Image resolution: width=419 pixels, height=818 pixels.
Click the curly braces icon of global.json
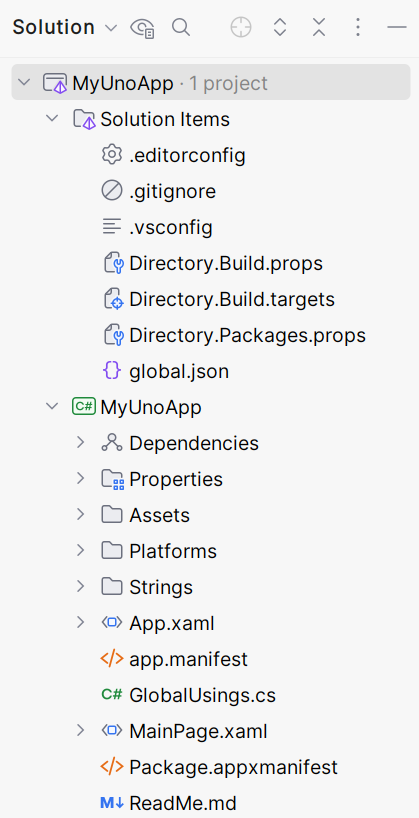click(x=112, y=371)
